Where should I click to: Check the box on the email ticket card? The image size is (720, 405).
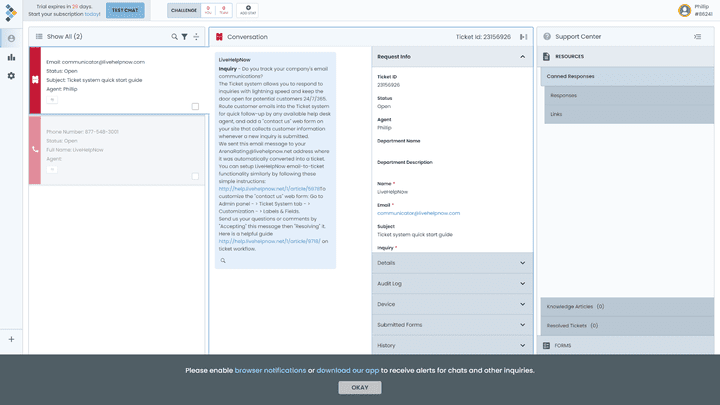[195, 106]
